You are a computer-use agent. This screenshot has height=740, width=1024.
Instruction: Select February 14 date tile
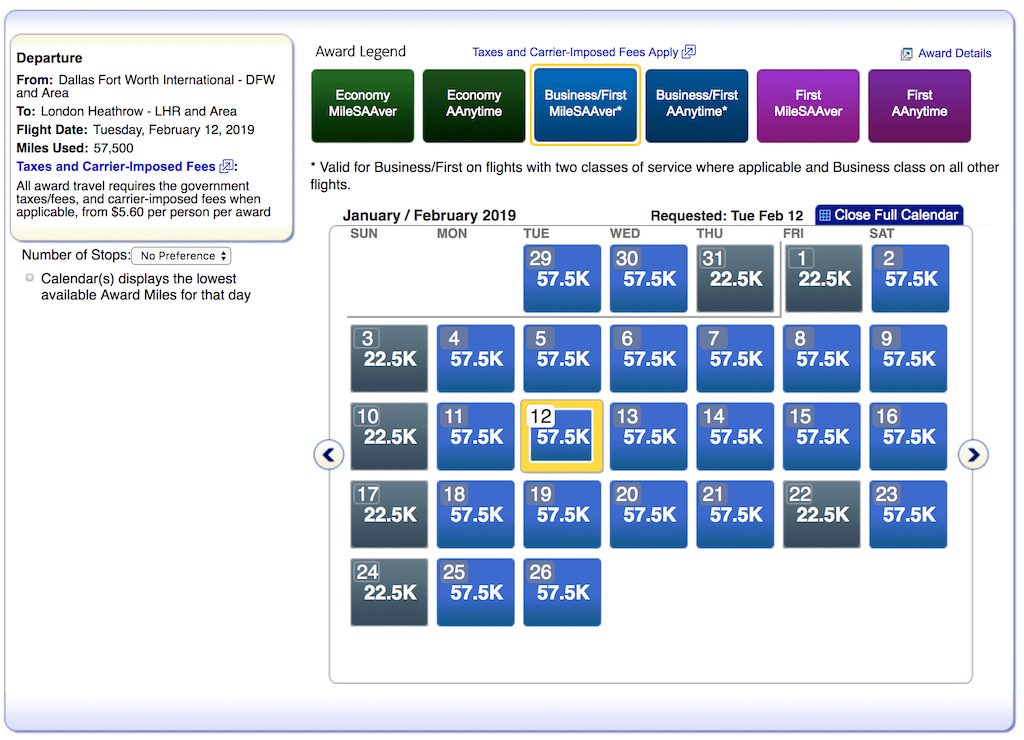(735, 436)
